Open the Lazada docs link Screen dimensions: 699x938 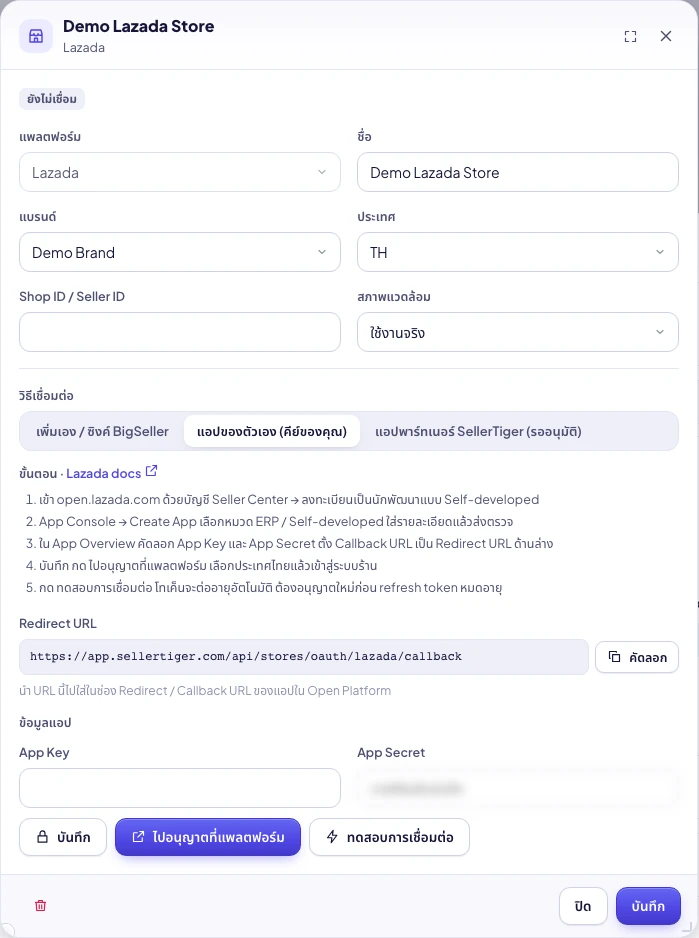pos(104,473)
